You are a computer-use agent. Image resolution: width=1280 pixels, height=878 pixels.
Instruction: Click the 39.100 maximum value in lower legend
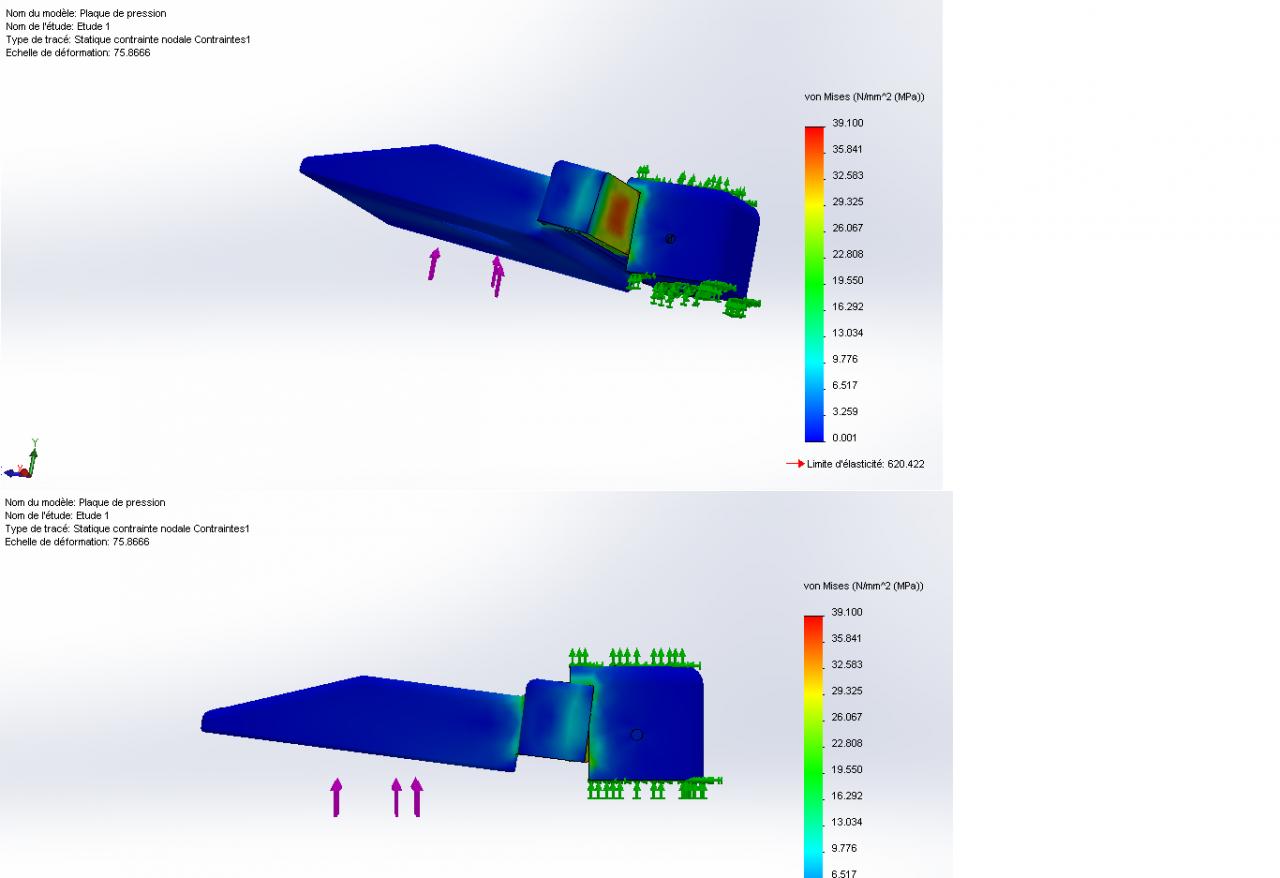point(847,612)
